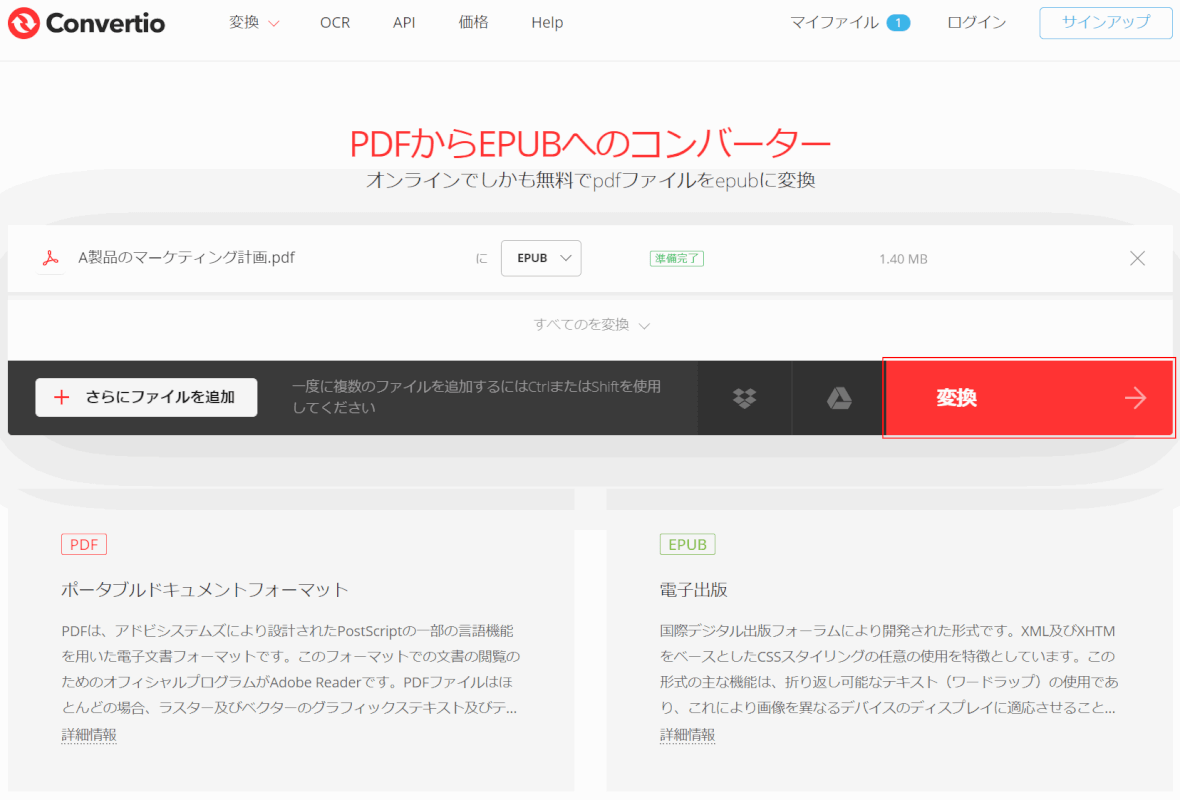The width and height of the screenshot is (1180, 800).
Task: Click the Convertio logo icon
Action: 24,23
